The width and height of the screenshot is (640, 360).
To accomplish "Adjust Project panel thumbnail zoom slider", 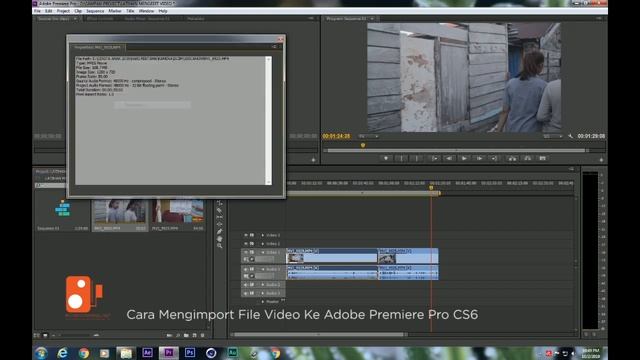I will coord(76,335).
